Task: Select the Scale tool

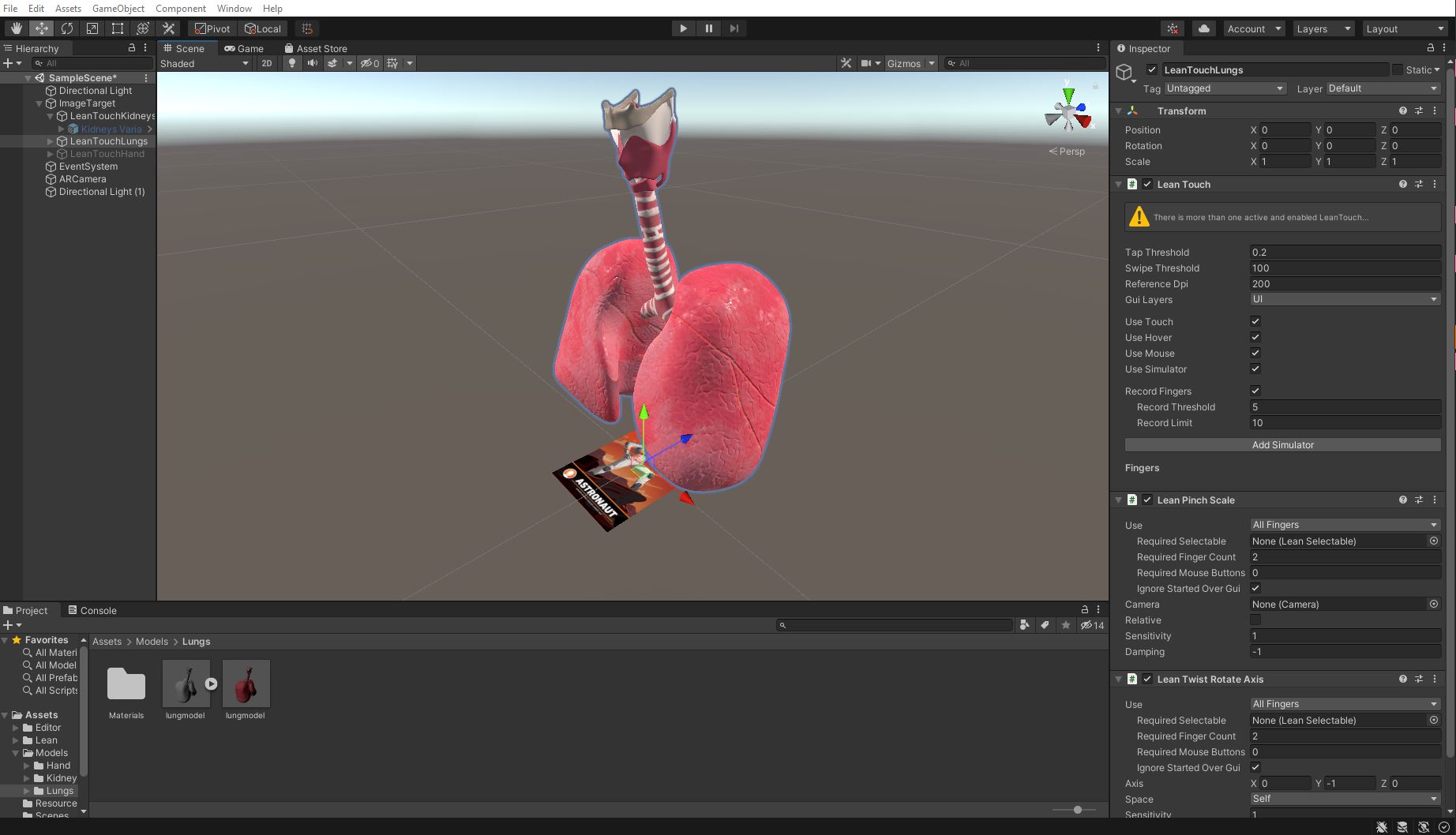Action: click(92, 28)
